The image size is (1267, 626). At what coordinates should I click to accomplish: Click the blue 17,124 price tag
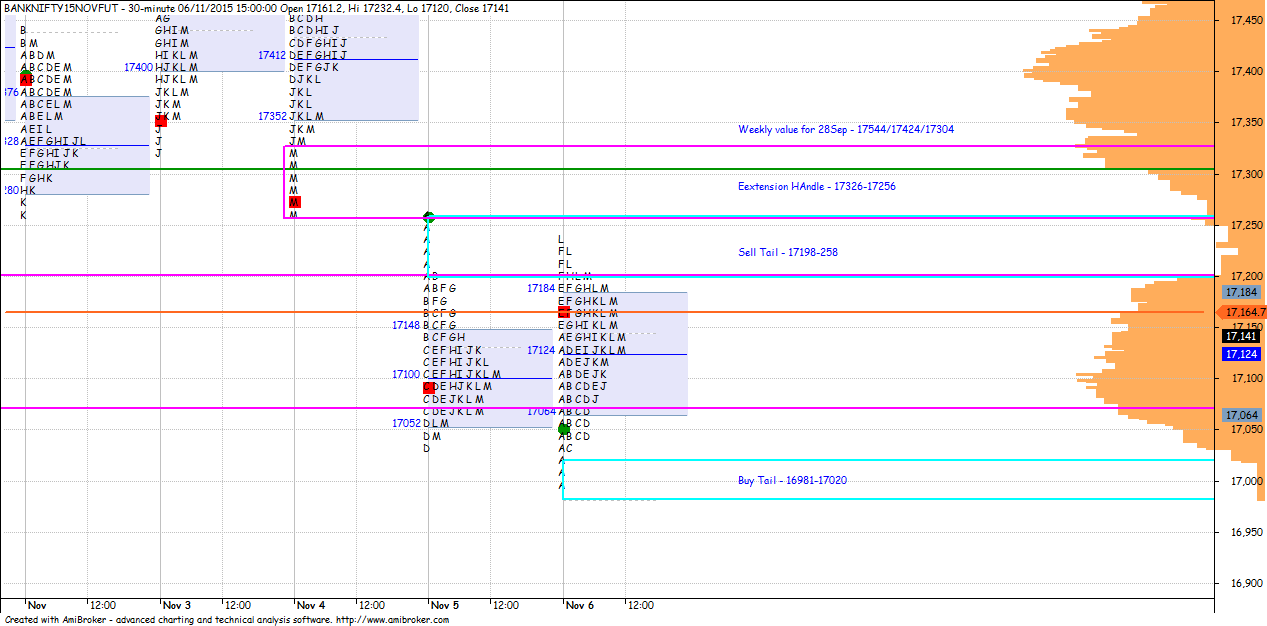click(1241, 355)
